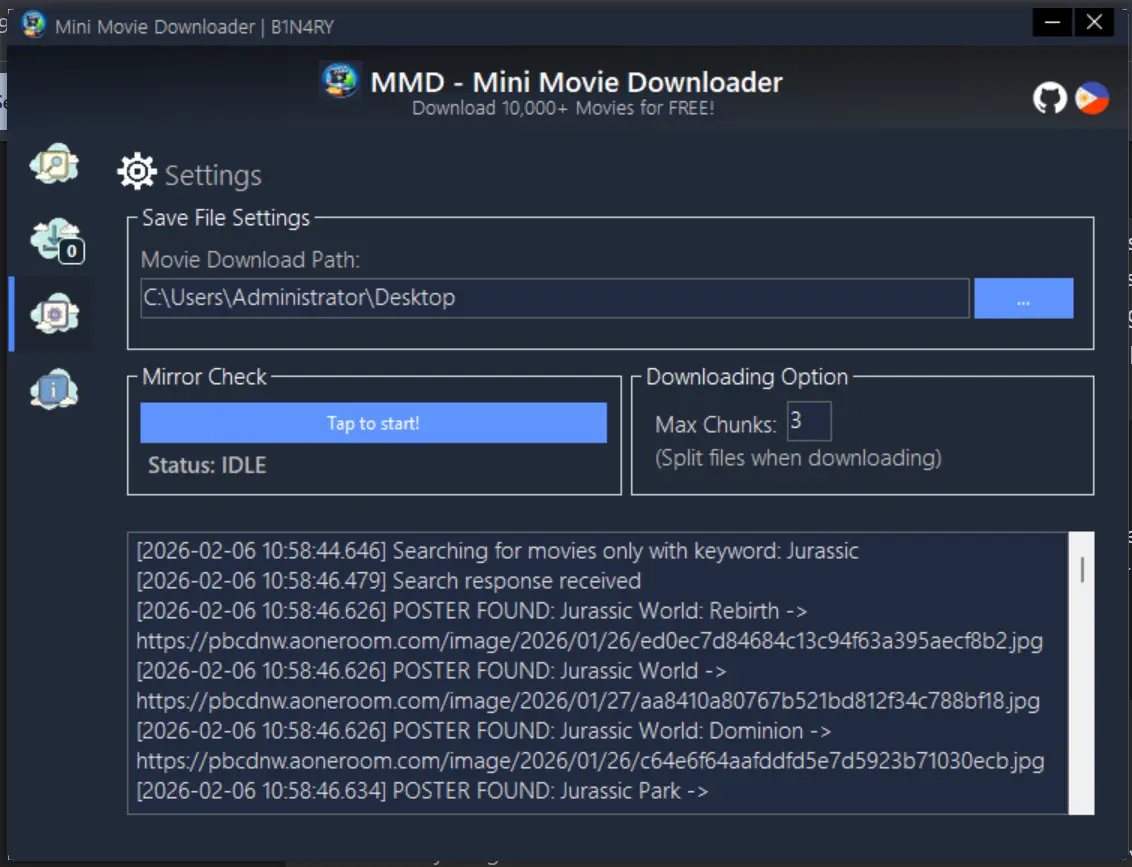Click the Max Chunks label
Screen dimensions: 1132x867
click(x=715, y=424)
